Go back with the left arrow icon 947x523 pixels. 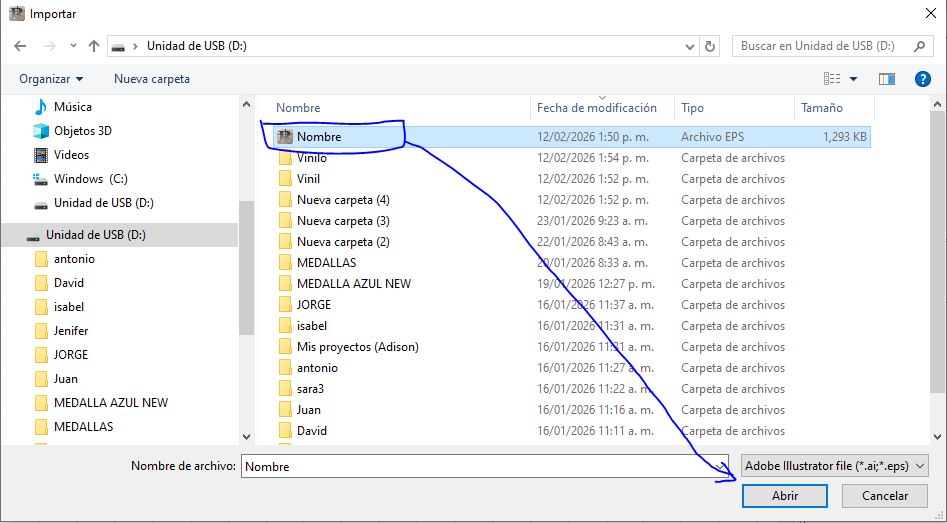20,46
